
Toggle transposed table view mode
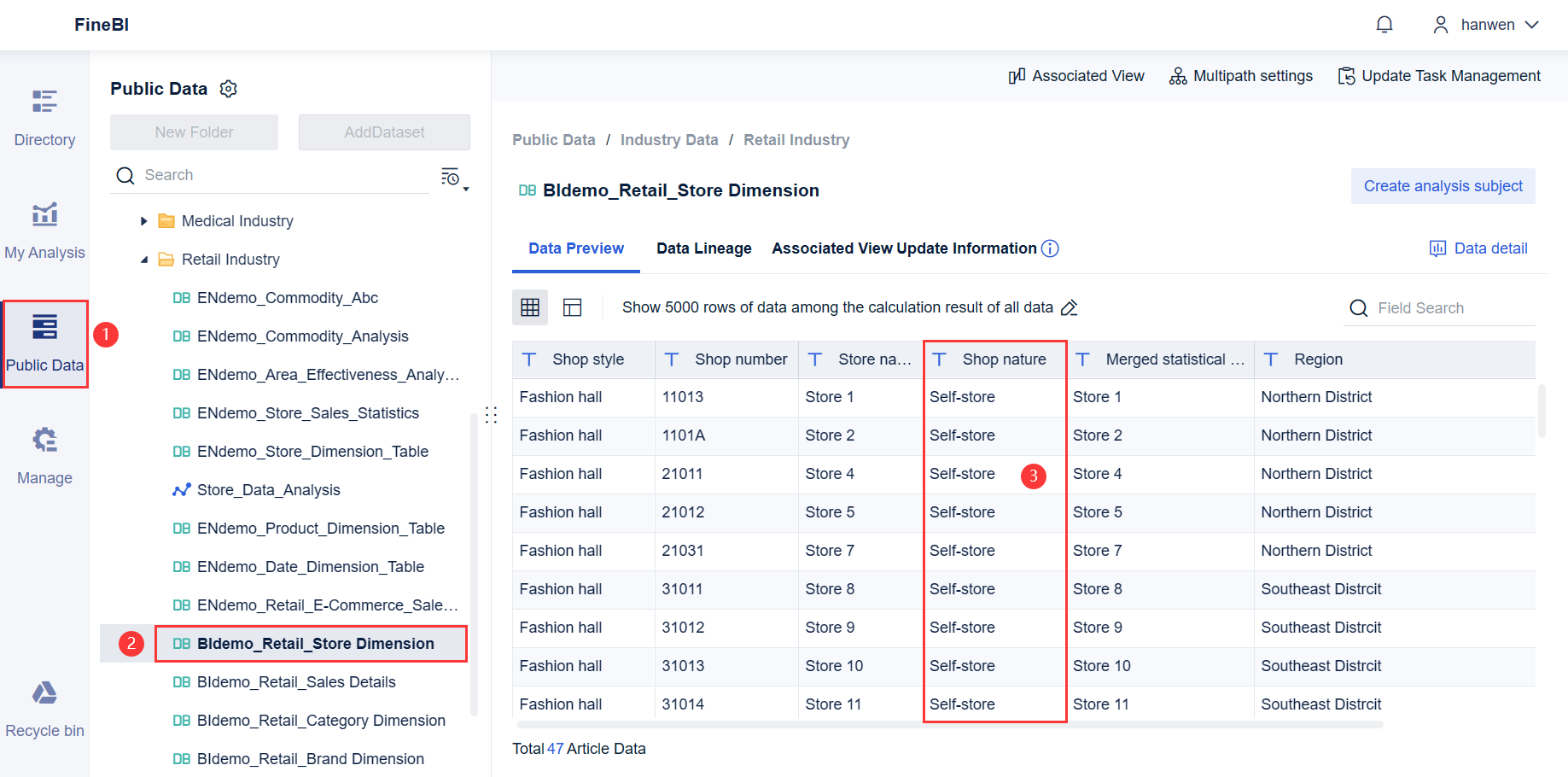click(572, 307)
